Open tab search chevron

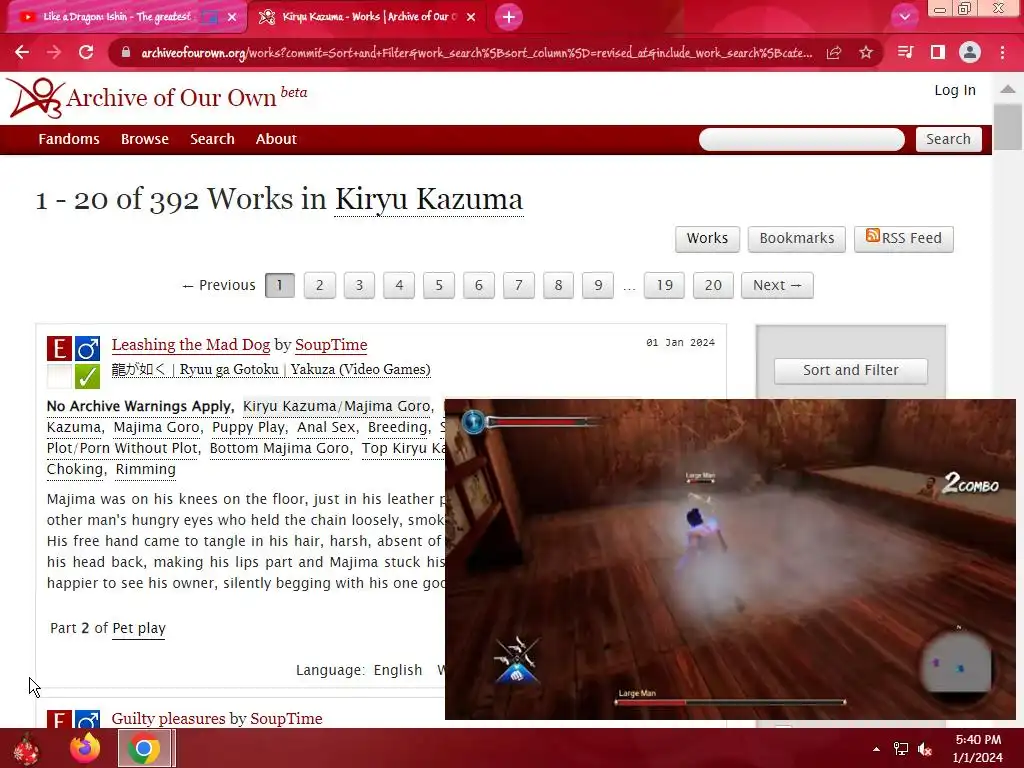pos(904,17)
